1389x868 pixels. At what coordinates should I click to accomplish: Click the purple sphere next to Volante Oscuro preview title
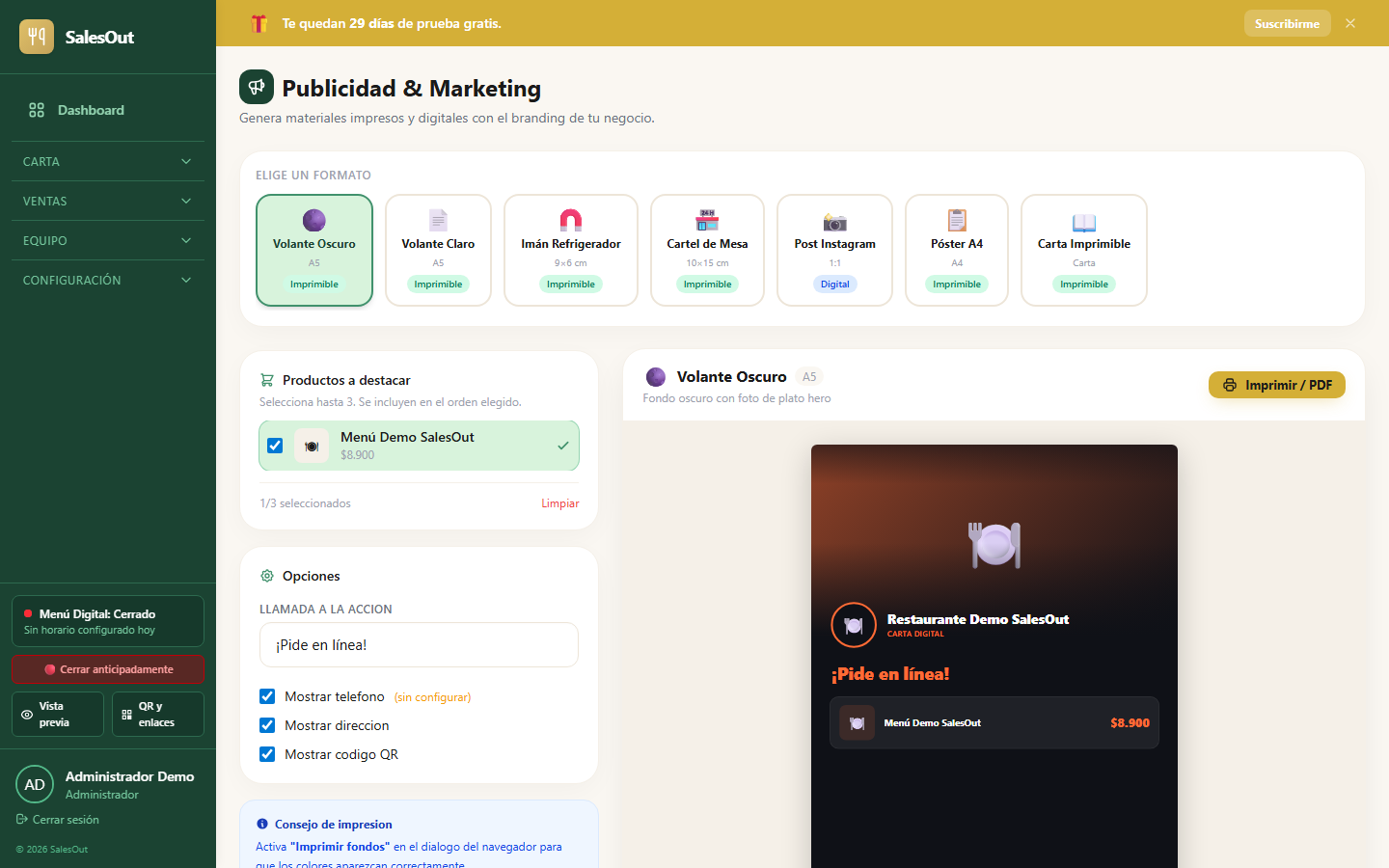click(x=656, y=377)
